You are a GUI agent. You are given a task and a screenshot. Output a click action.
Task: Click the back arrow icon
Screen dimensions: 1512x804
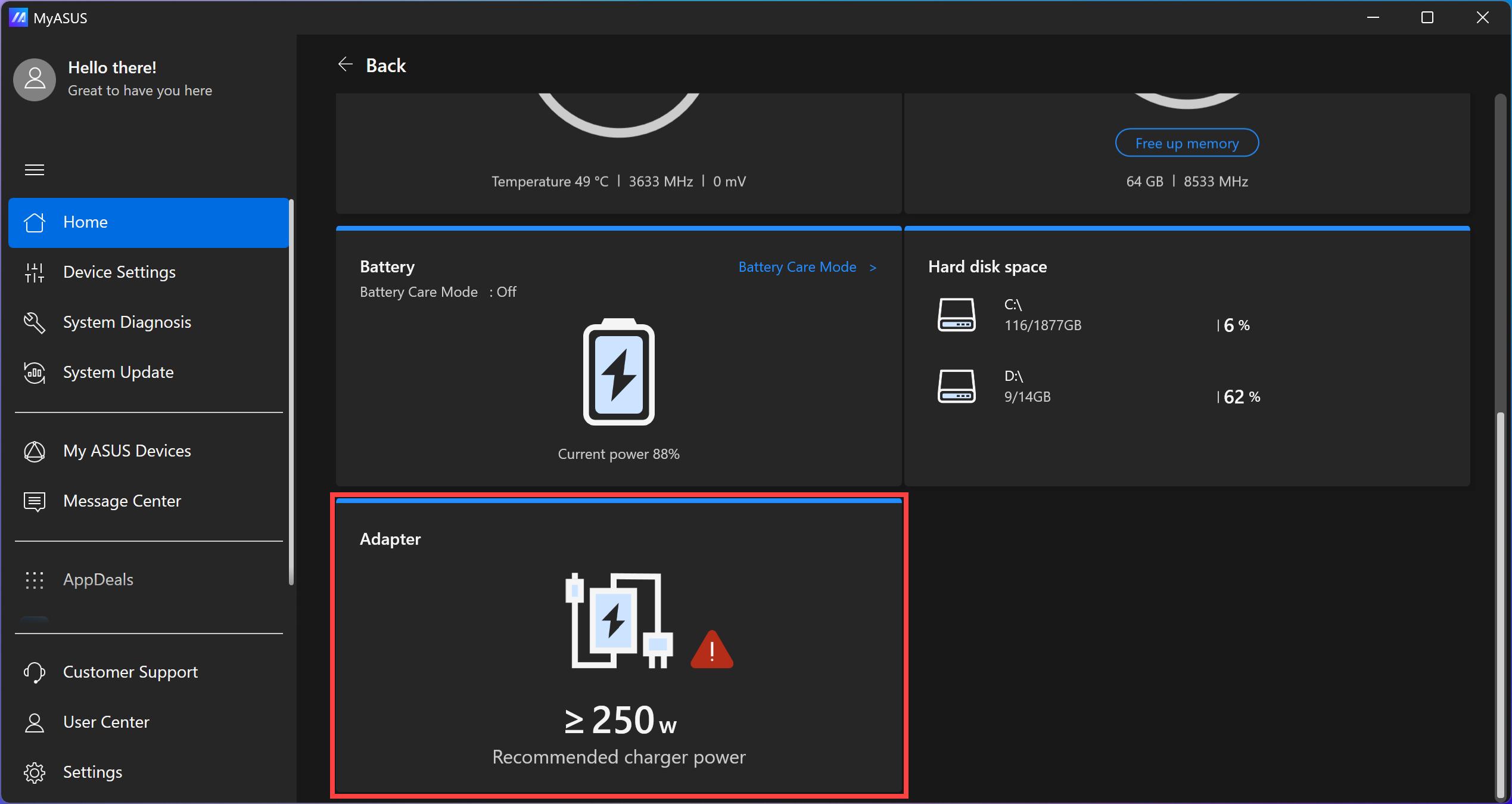click(x=346, y=64)
